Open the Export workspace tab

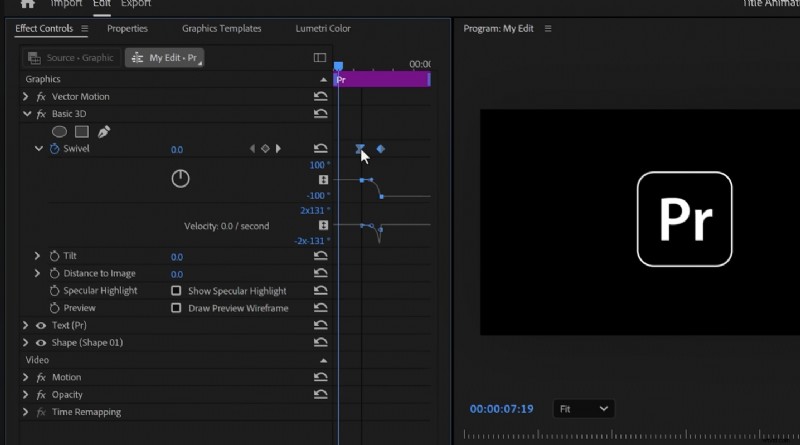[x=136, y=4]
